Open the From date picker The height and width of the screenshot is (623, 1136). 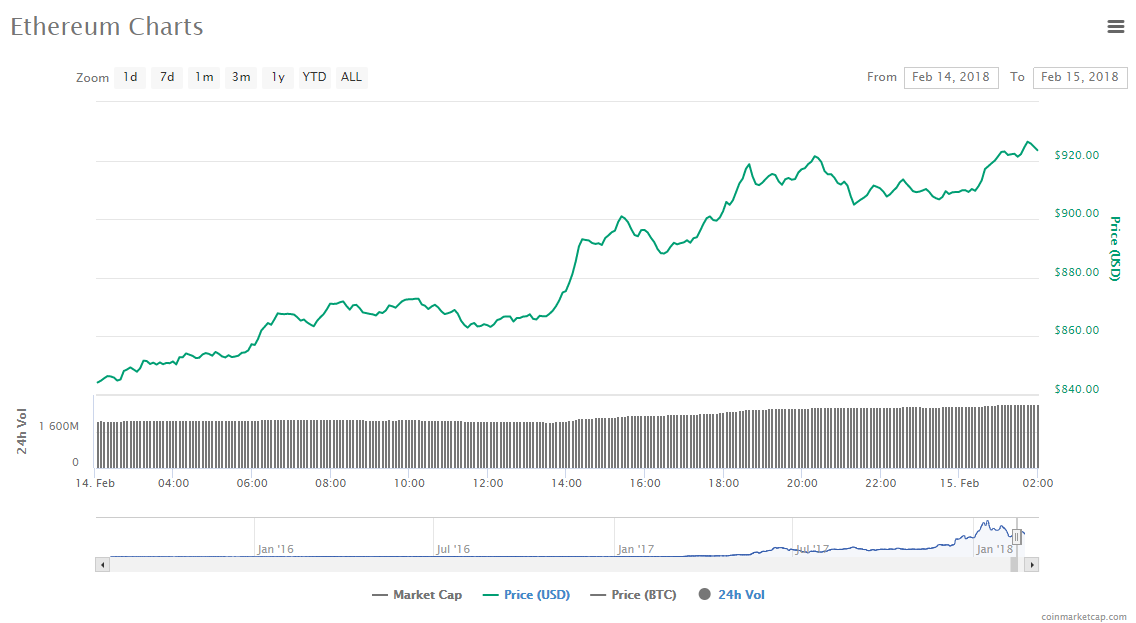click(x=951, y=77)
